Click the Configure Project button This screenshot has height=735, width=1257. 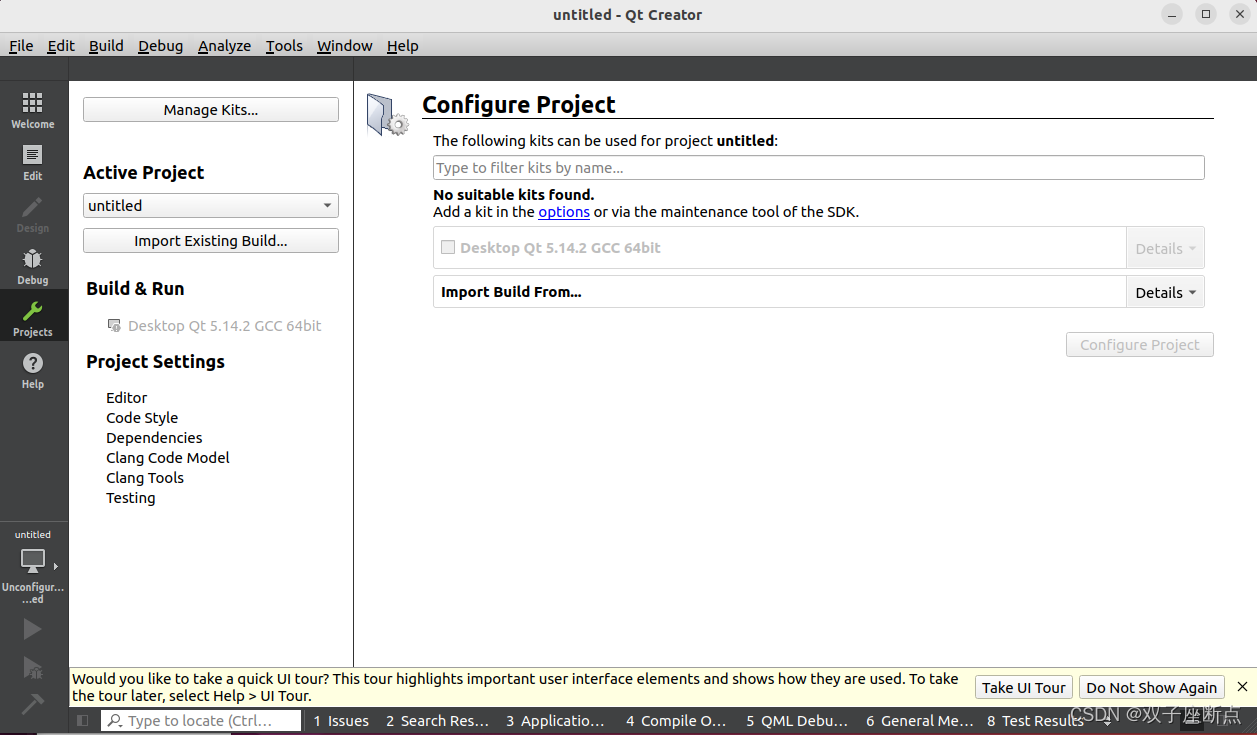pyautogui.click(x=1140, y=345)
